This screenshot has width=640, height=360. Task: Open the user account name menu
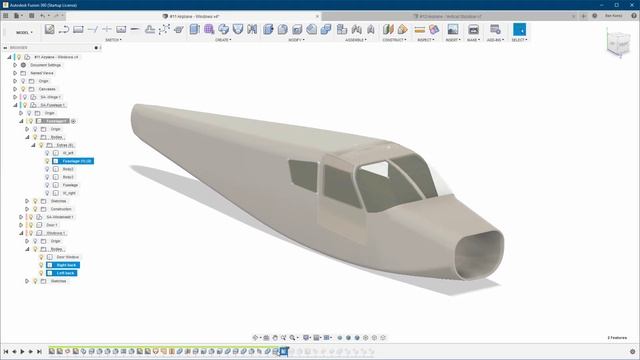pos(613,16)
